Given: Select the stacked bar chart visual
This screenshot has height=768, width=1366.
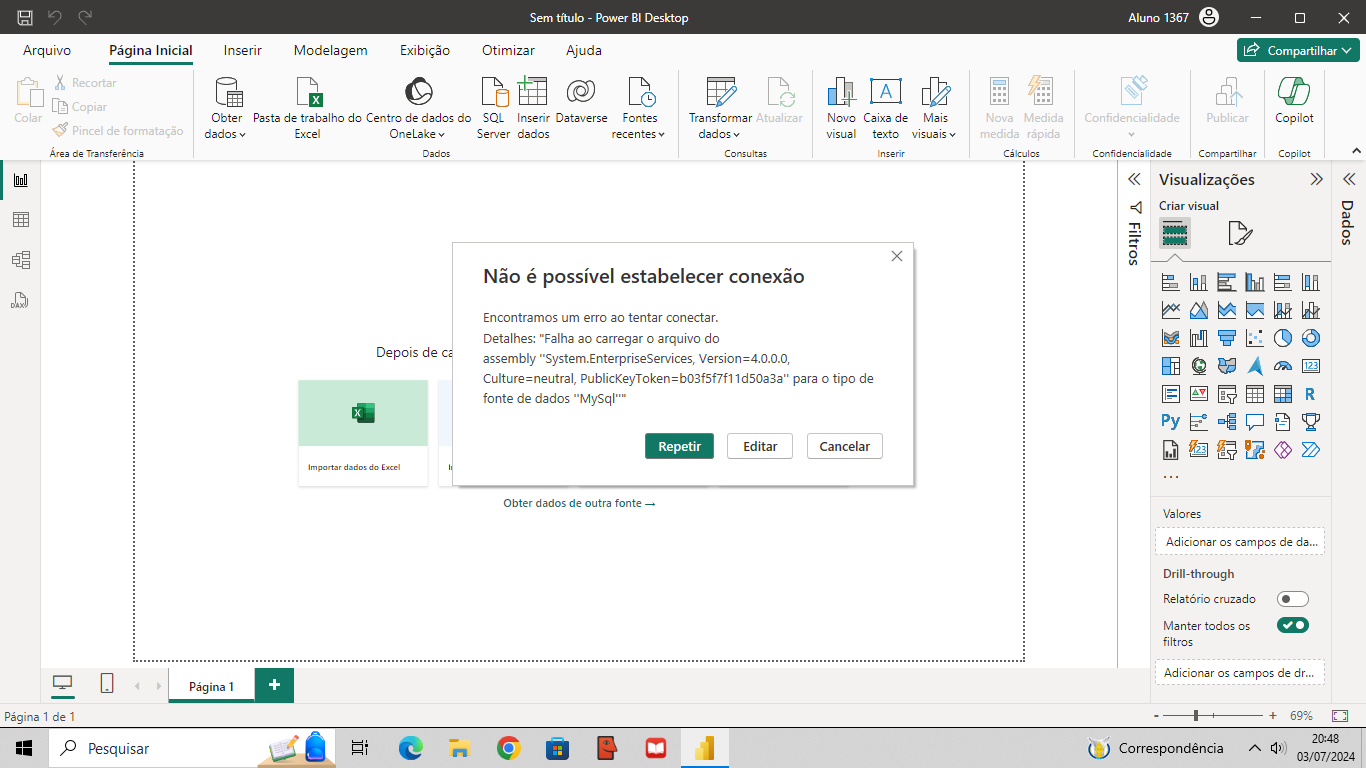Looking at the screenshot, I should point(1171,282).
